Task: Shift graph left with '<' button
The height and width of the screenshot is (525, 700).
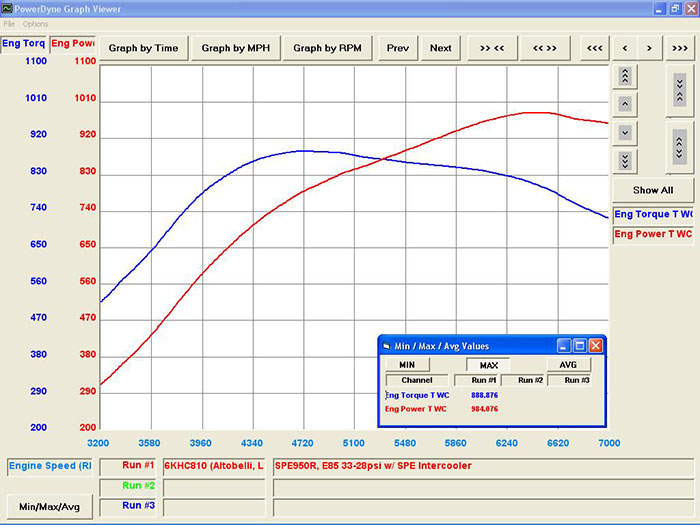Action: tap(625, 48)
